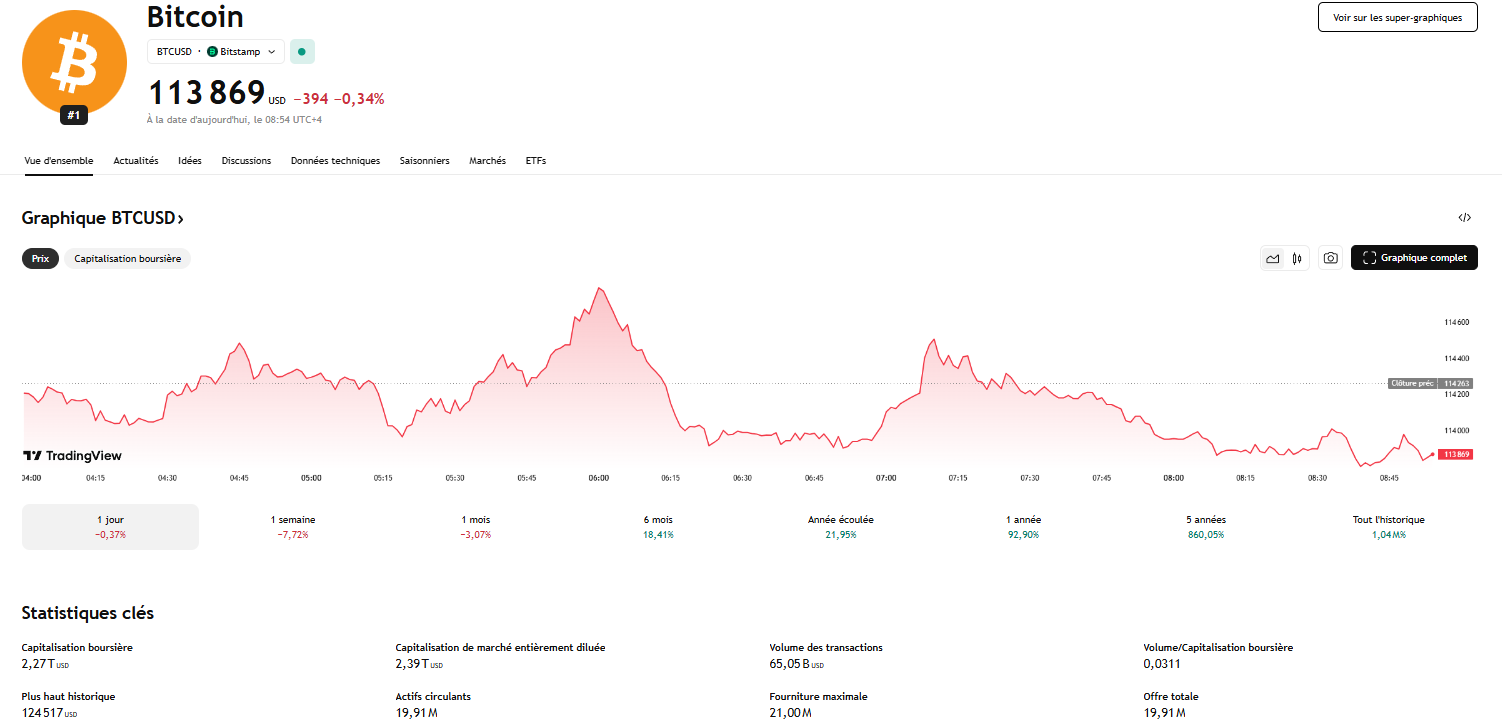Open the Vue d'ensemble tab

pyautogui.click(x=59, y=160)
